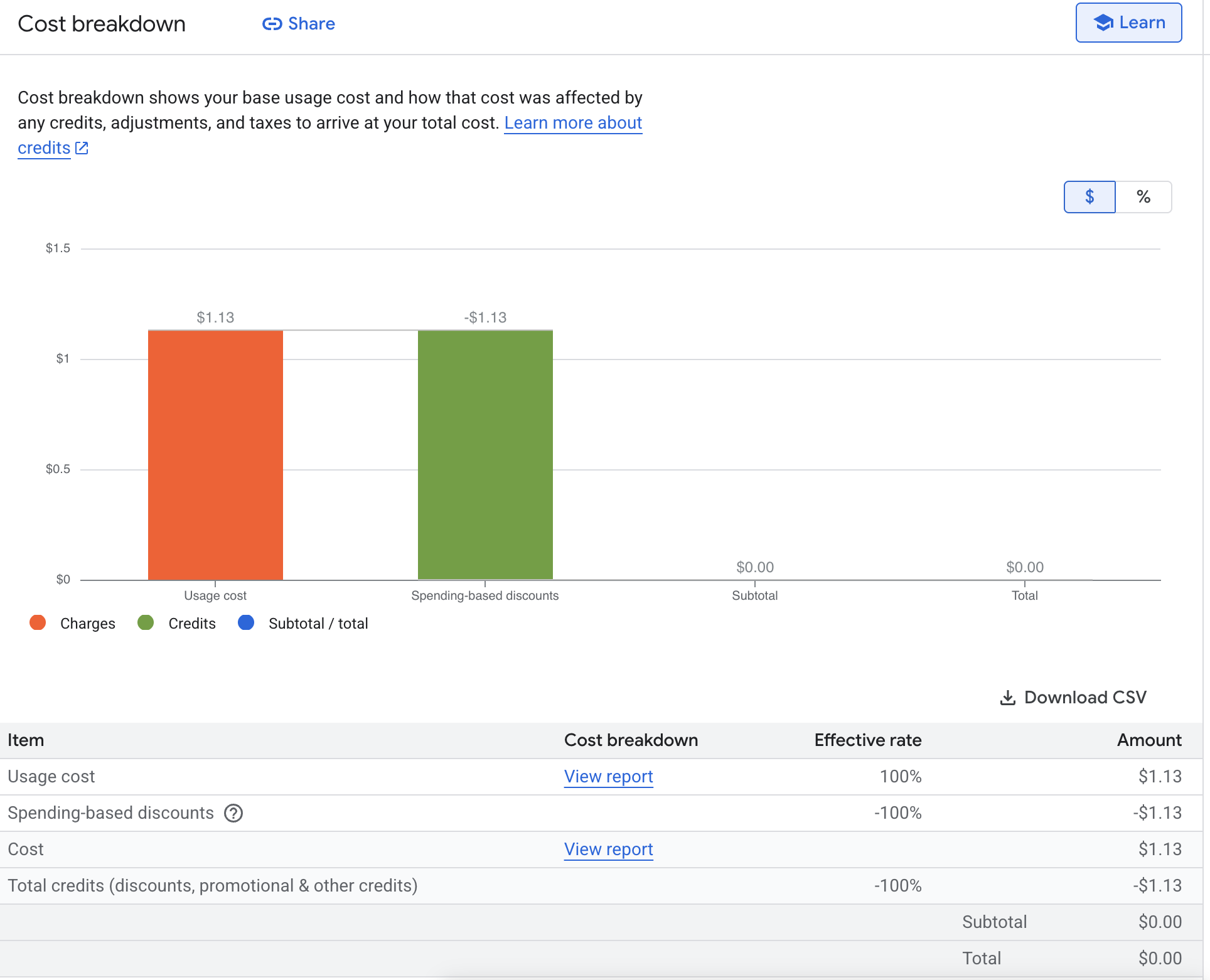Screen dimensions: 1210x980
Task: Open Learn more about credits link
Action: [572, 123]
